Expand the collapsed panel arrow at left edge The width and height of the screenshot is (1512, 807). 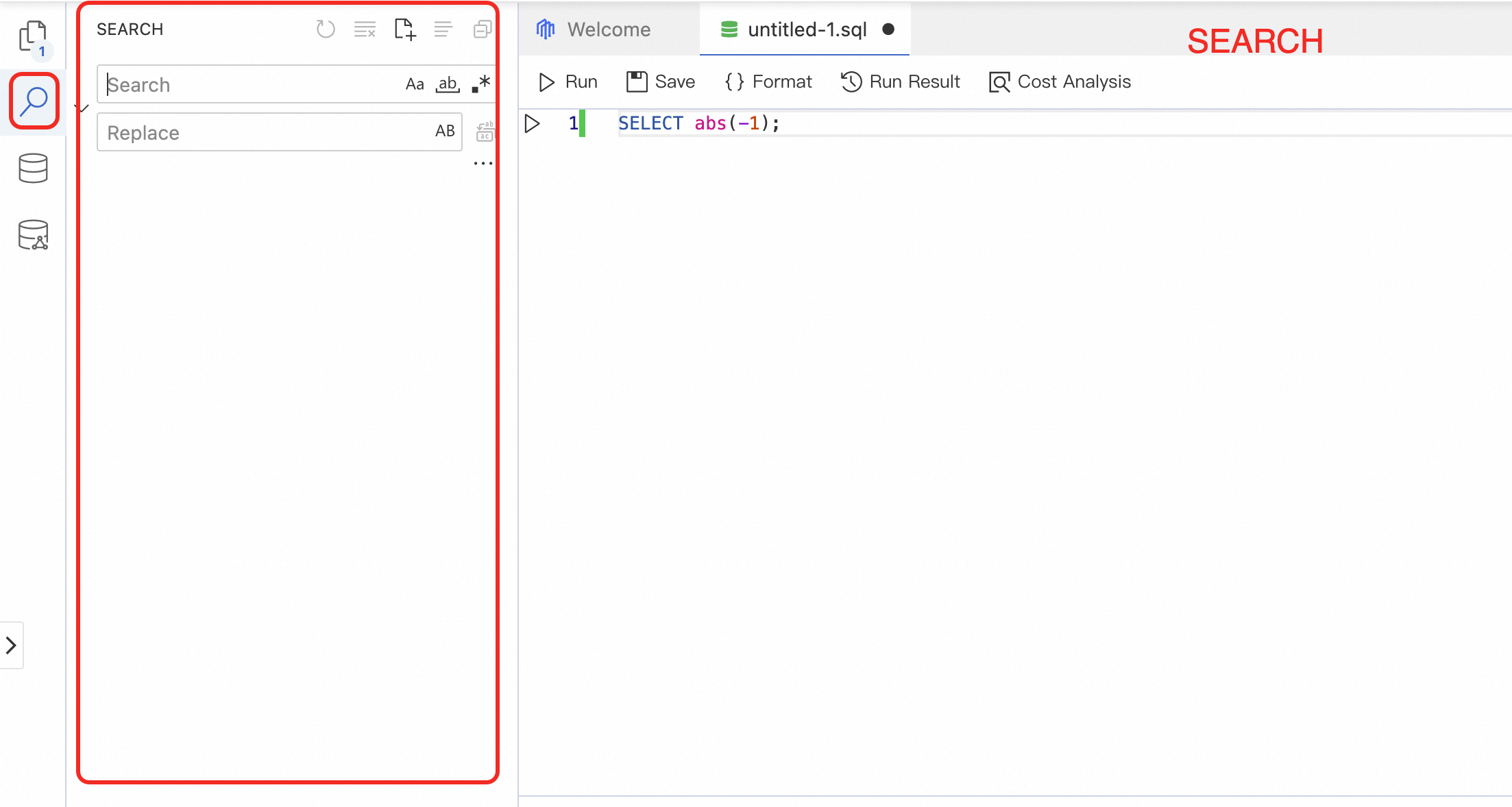coord(11,645)
